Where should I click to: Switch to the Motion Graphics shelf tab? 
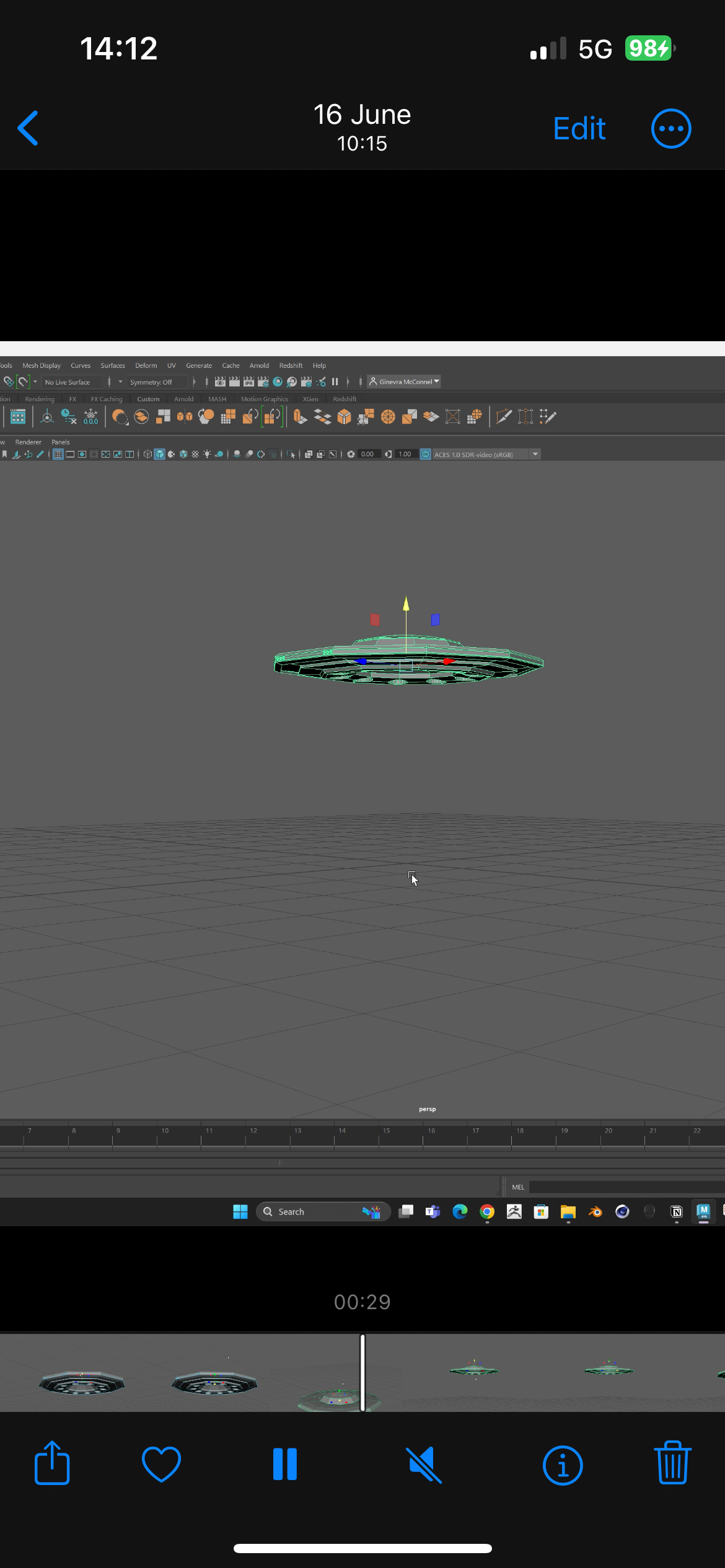click(x=265, y=399)
